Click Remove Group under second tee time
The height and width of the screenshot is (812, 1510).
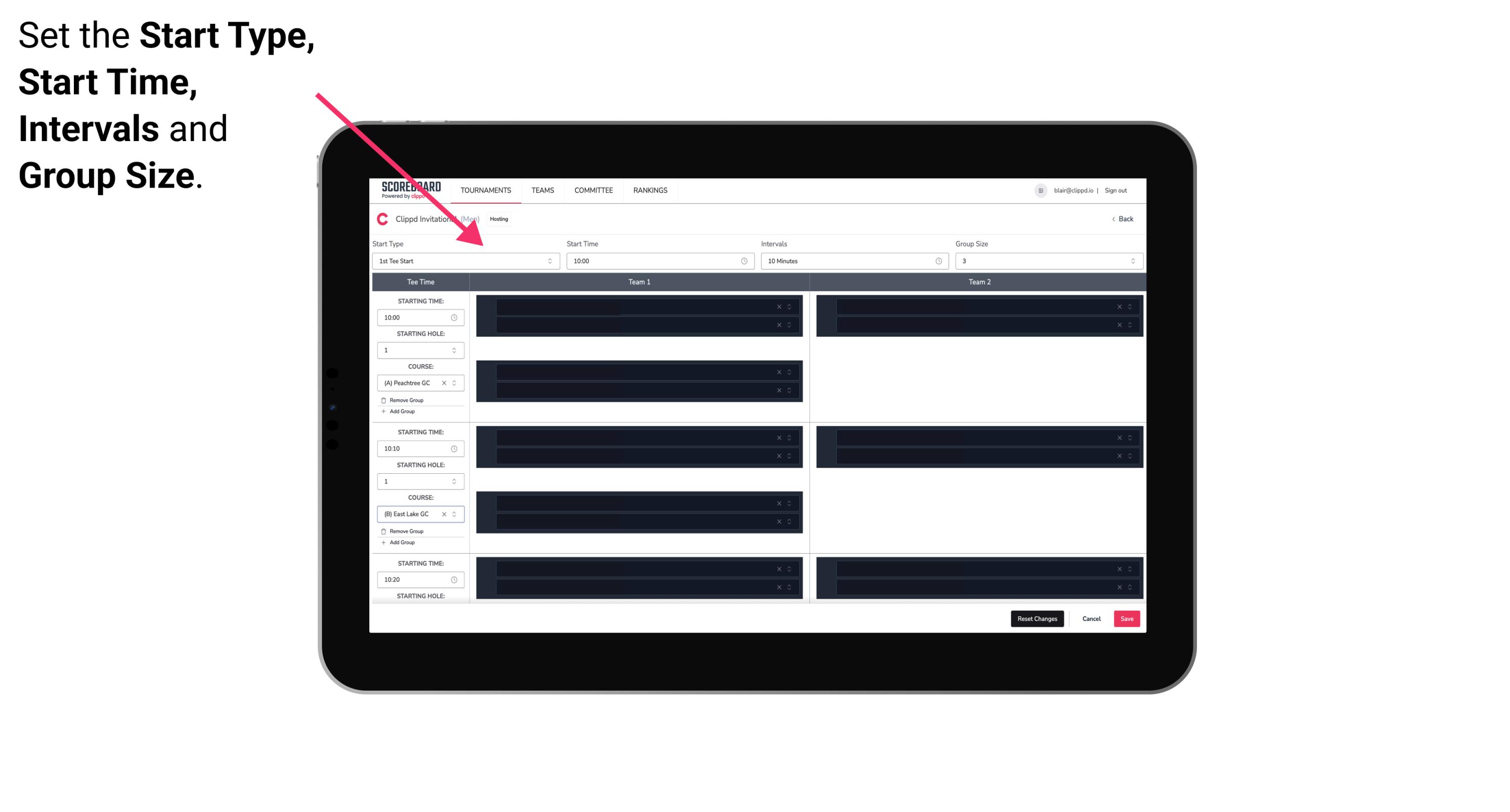click(405, 530)
